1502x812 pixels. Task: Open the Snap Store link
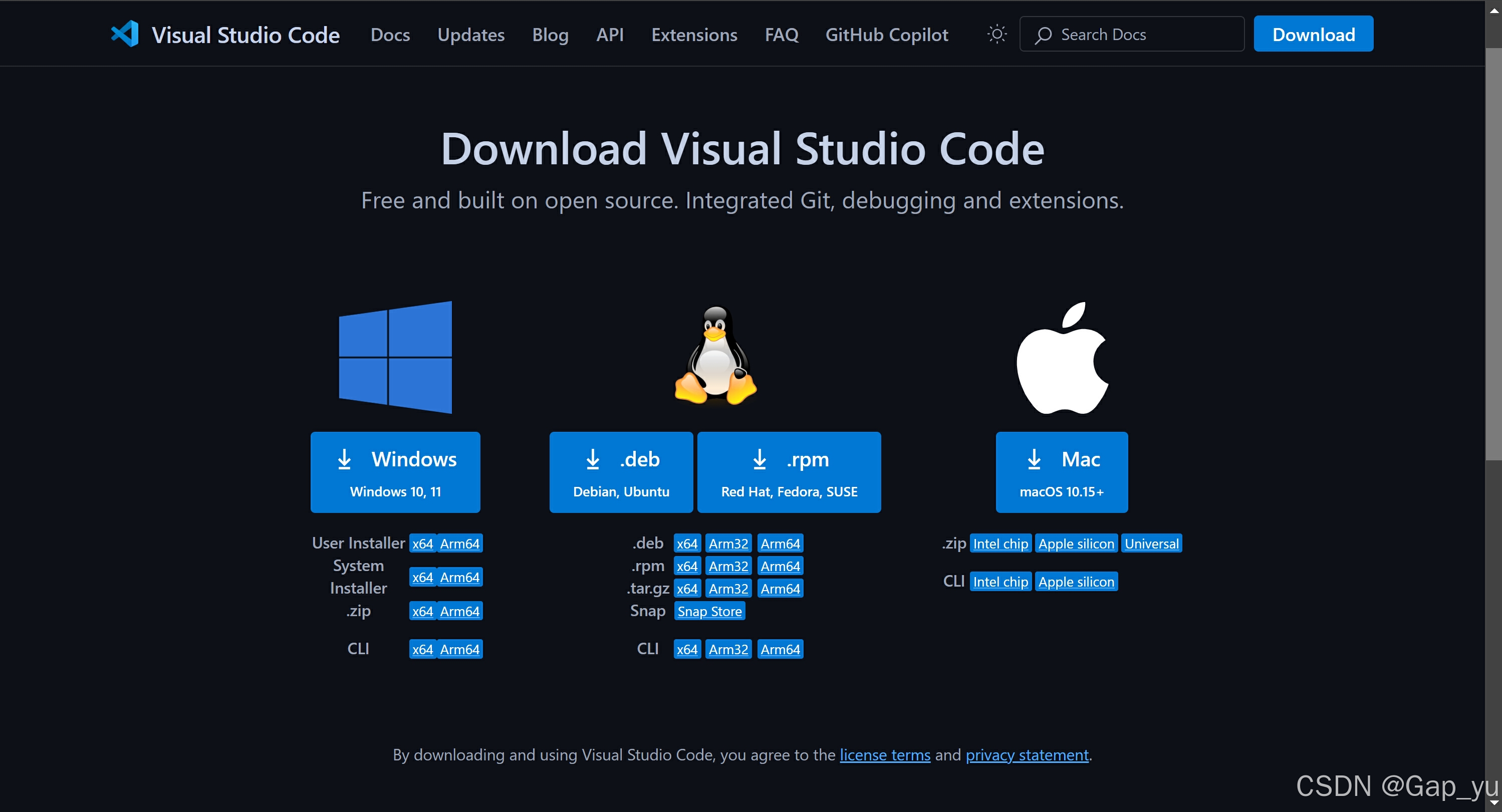pyautogui.click(x=709, y=611)
